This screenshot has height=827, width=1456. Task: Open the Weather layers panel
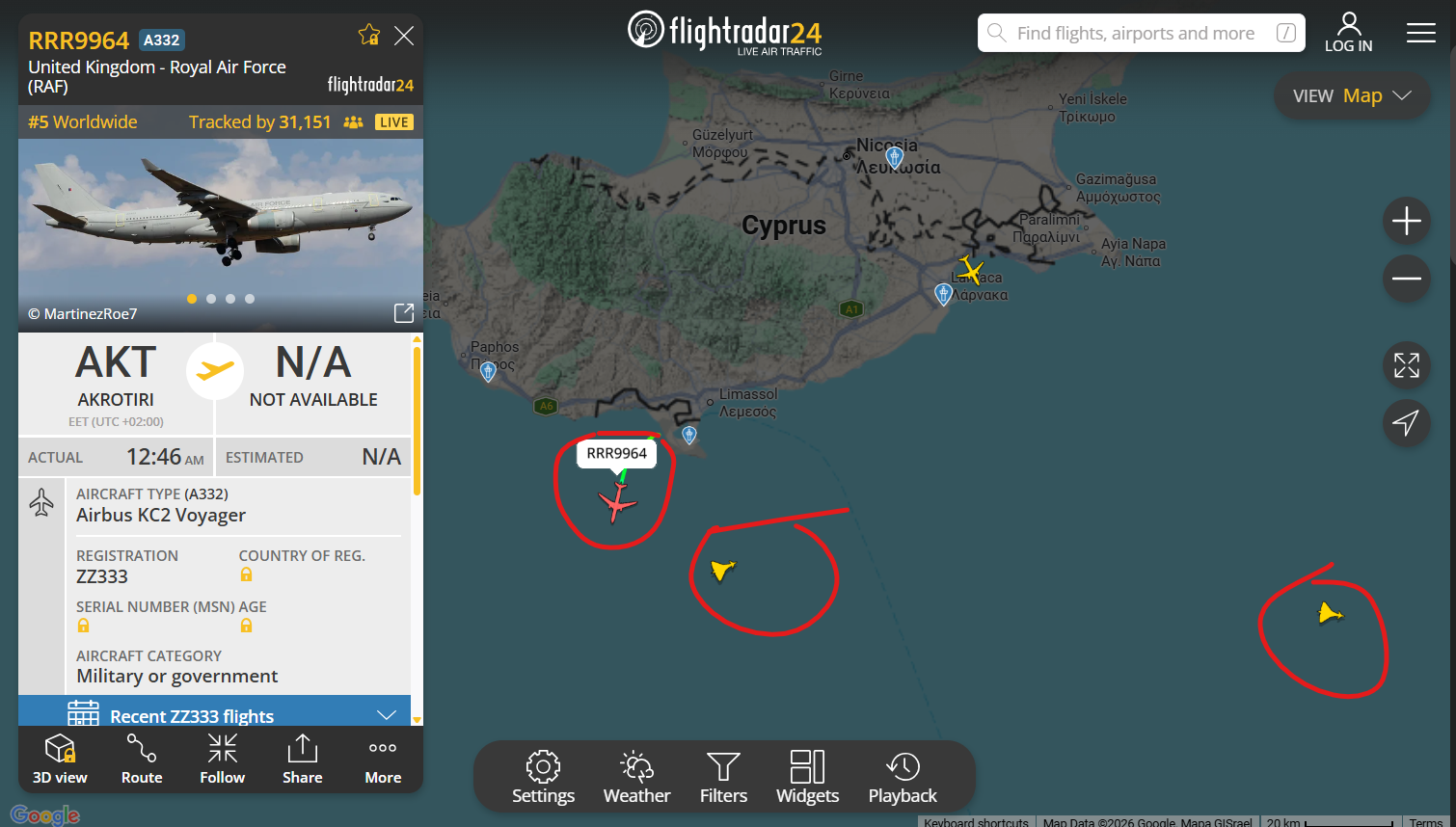pos(636,777)
